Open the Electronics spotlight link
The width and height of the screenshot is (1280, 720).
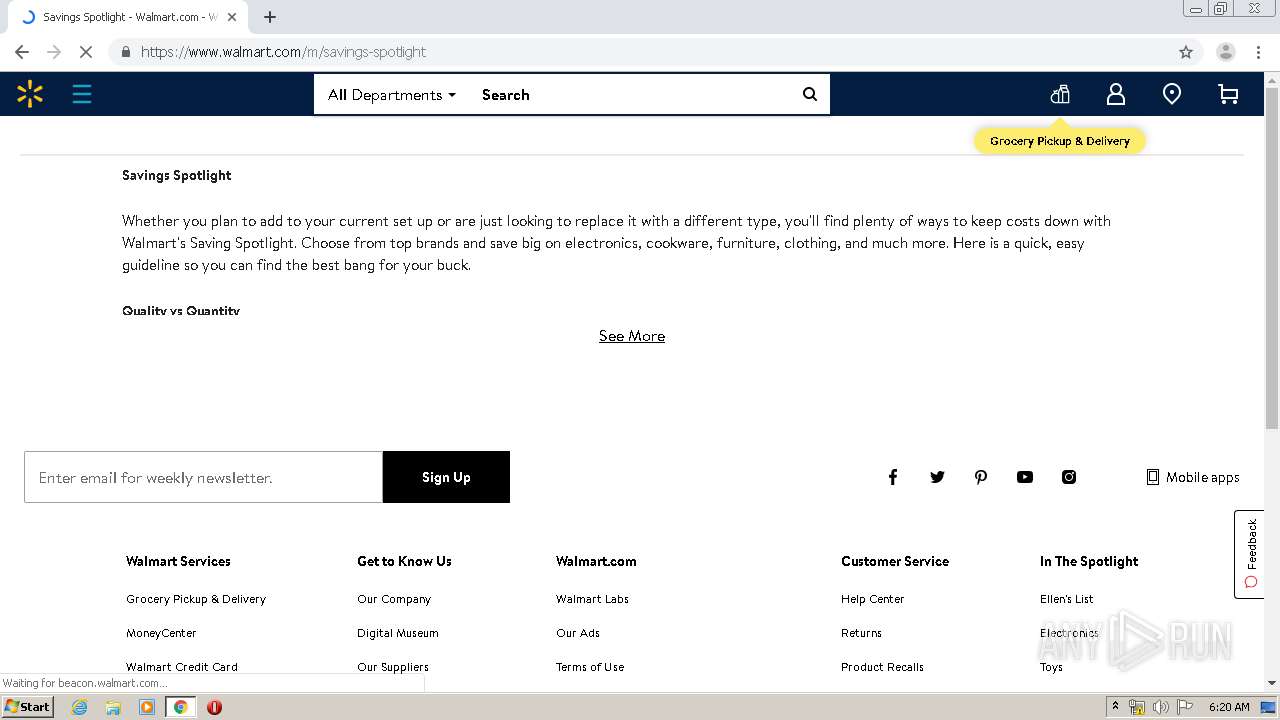[1069, 633]
